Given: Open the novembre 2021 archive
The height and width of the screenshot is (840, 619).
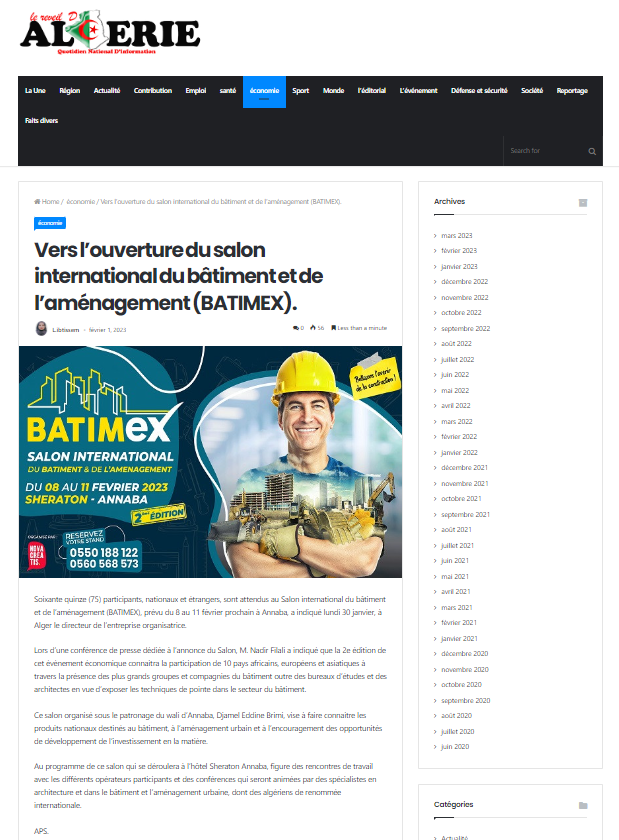Looking at the screenshot, I should point(465,484).
